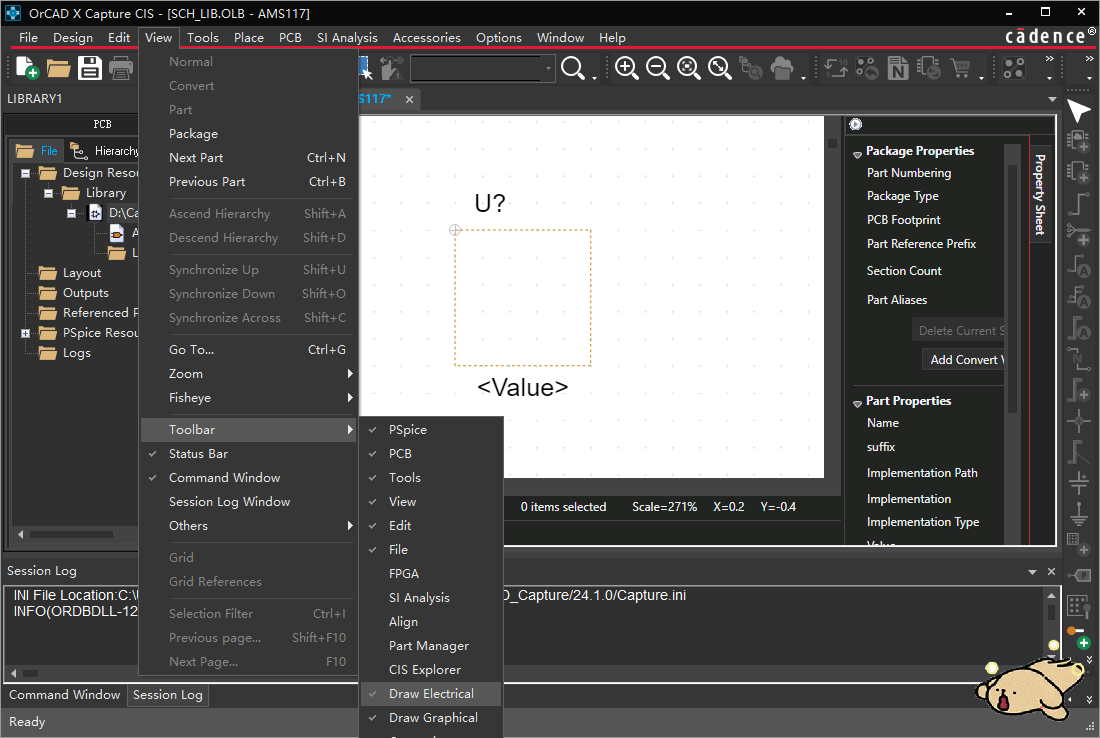Open the Others submenu
The height and width of the screenshot is (738, 1100).
249,525
